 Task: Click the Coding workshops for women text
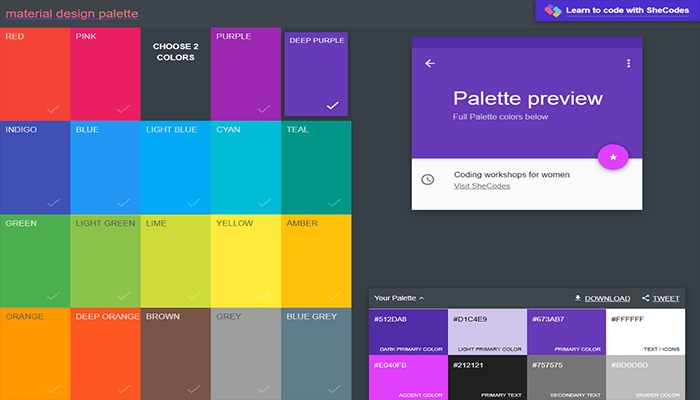[512, 175]
